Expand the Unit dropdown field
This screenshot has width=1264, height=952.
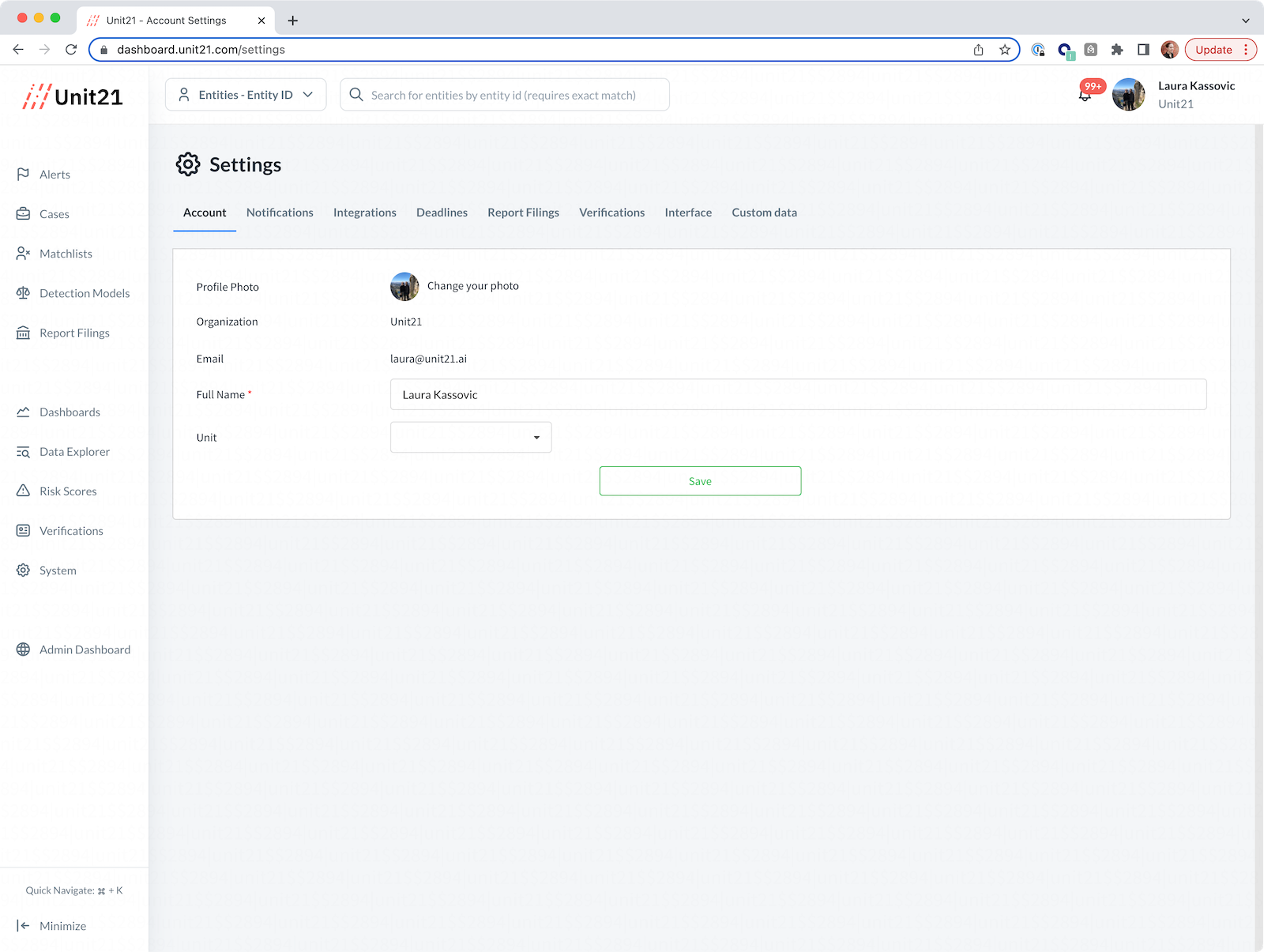pos(471,437)
